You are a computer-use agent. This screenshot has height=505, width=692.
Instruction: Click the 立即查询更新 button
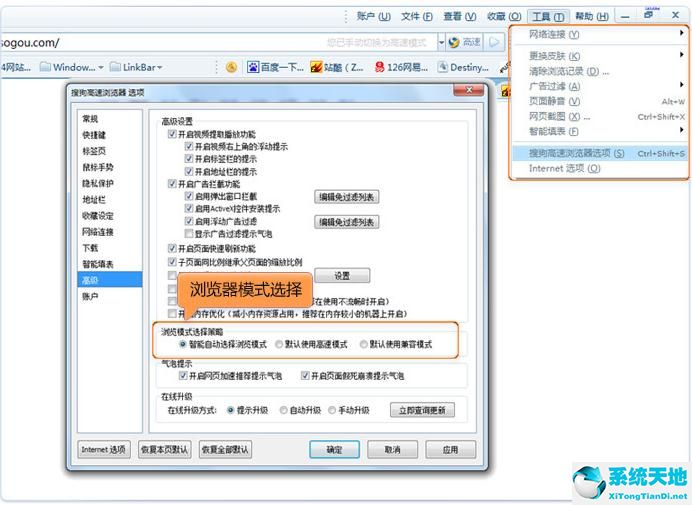click(422, 410)
